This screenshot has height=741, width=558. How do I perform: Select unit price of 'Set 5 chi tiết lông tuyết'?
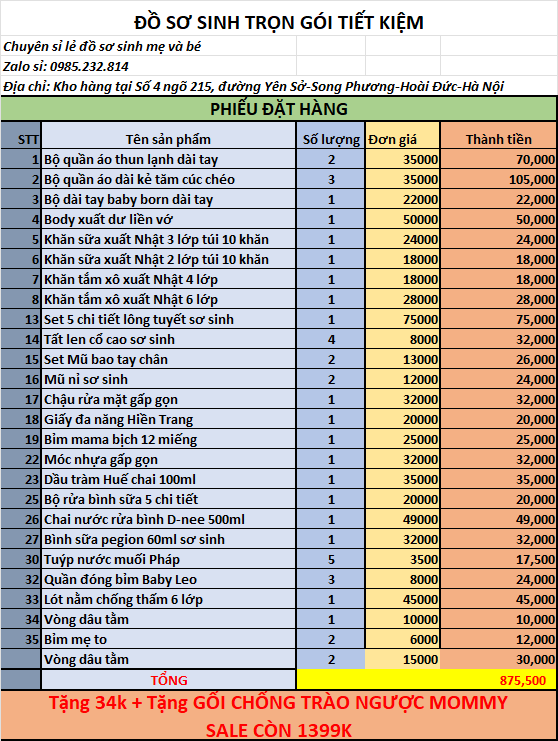tap(403, 319)
